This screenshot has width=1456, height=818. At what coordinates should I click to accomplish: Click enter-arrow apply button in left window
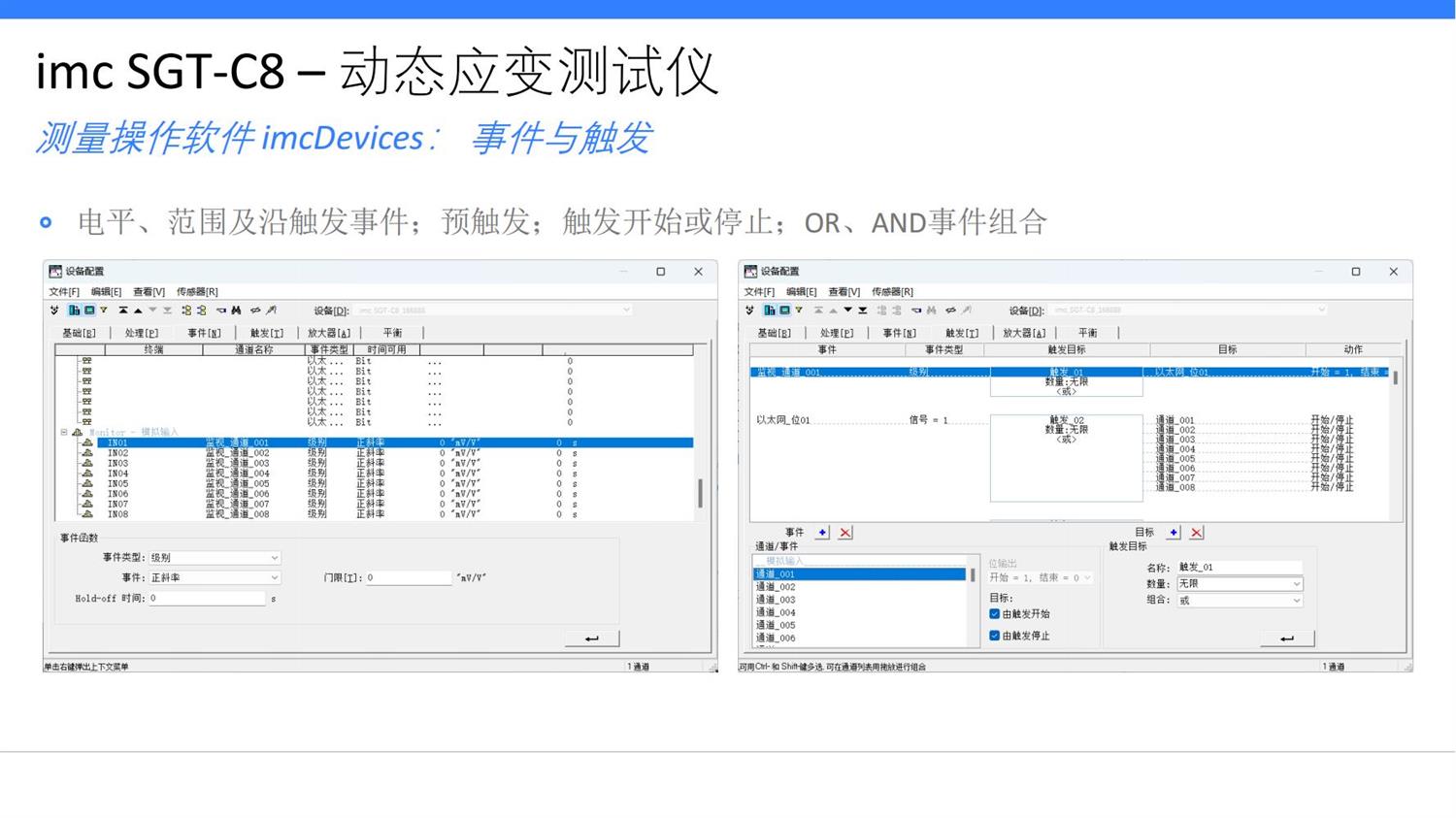pyautogui.click(x=592, y=638)
